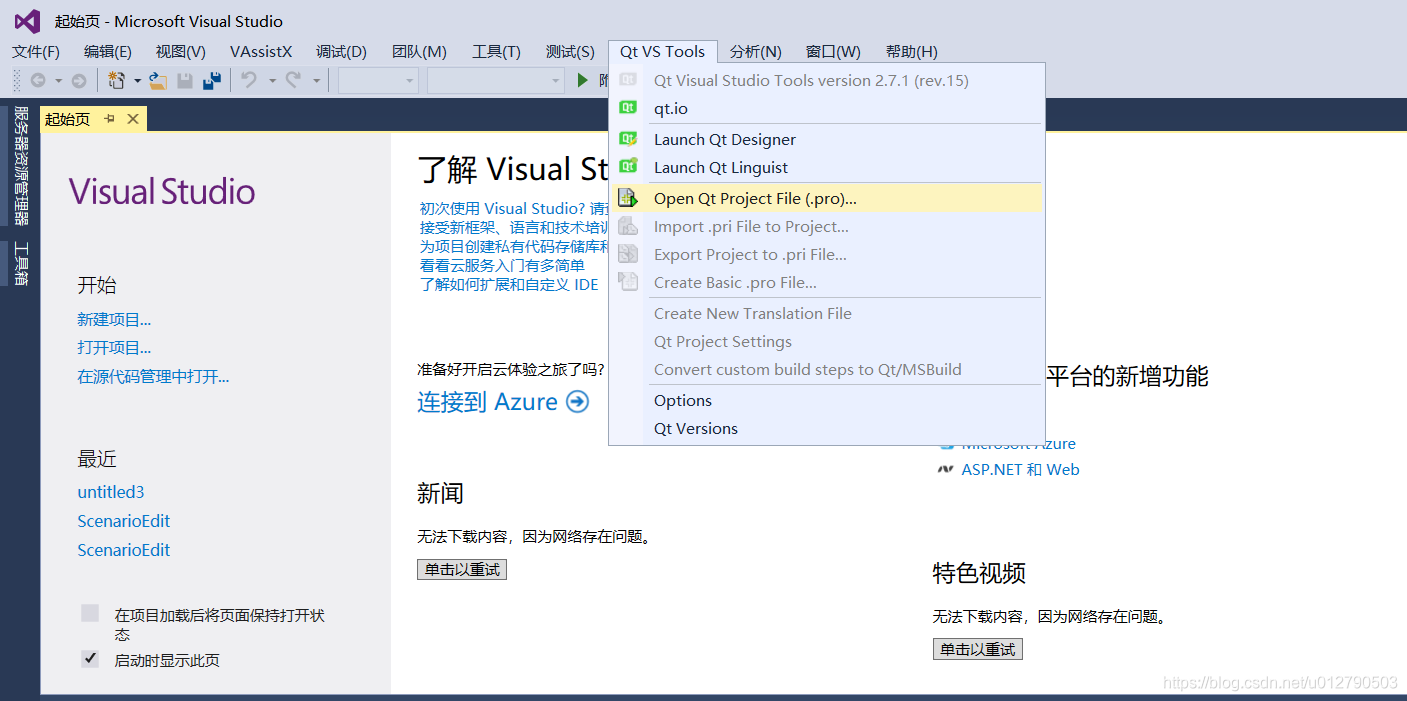Click the 连接到 Azure link
The image size is (1407, 701).
click(487, 402)
